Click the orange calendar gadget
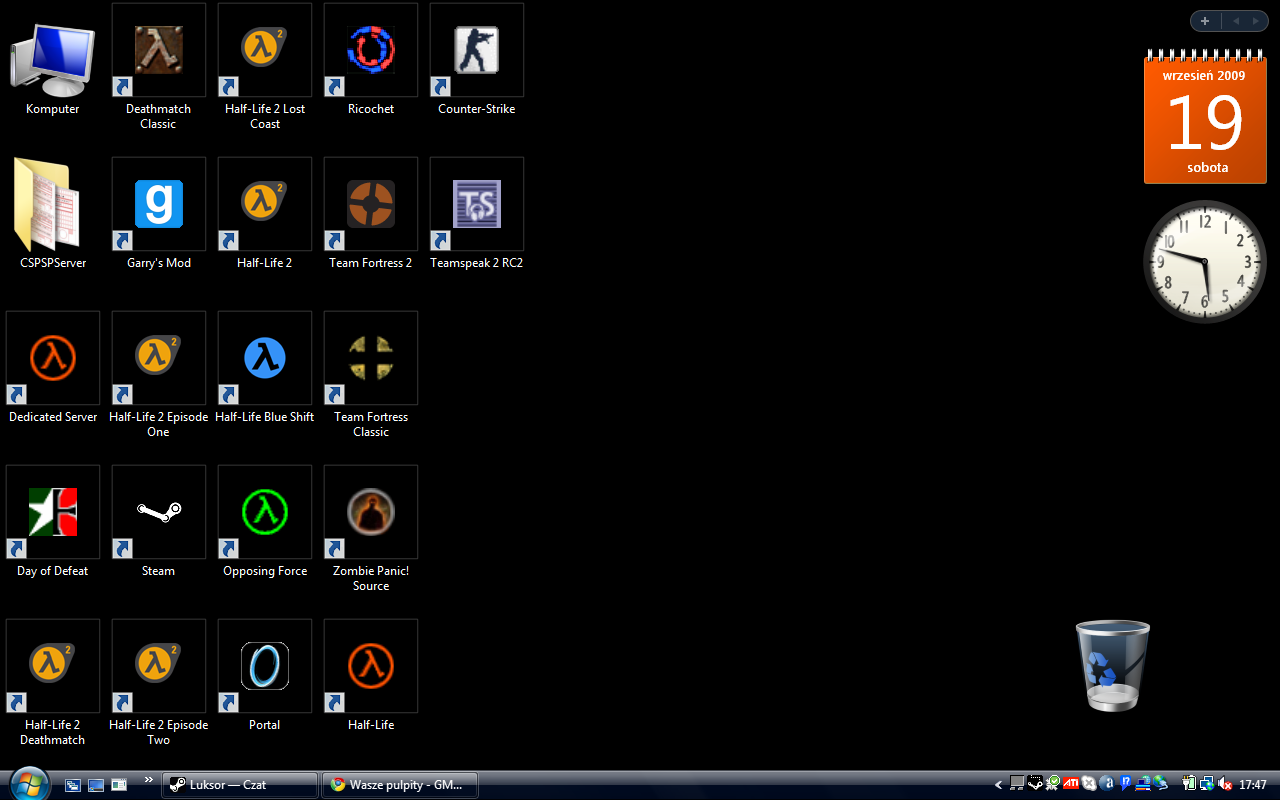This screenshot has height=800, width=1280. click(x=1207, y=117)
